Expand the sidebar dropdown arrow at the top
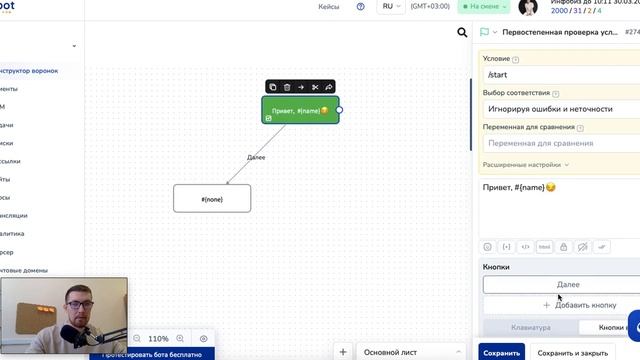Image resolution: width=640 pixels, height=360 pixels. 74,46
